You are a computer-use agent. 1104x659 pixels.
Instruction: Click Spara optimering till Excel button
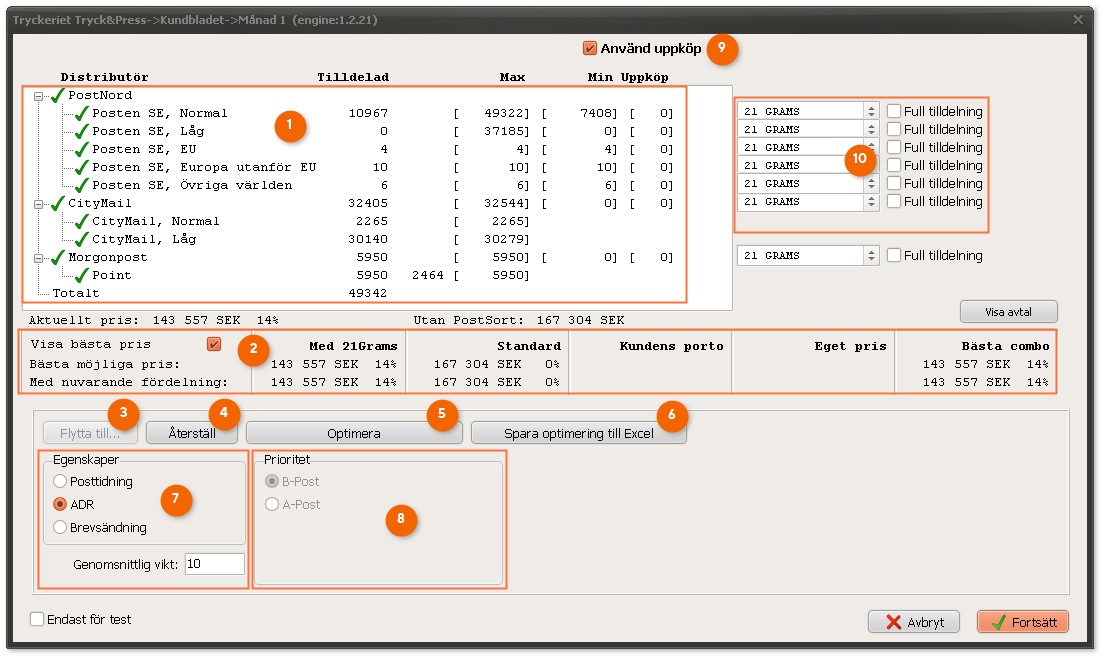click(x=579, y=433)
